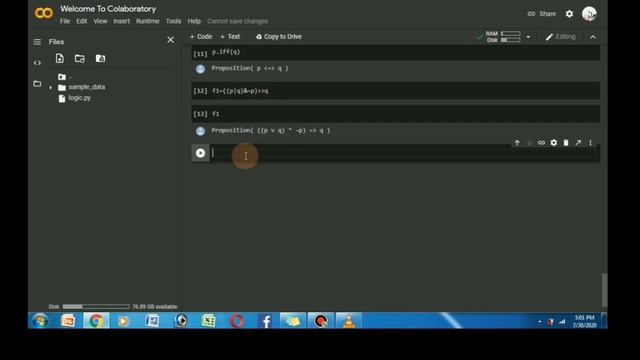Viewport: 640px width, 360px height.
Task: Run the empty active cell
Action: 200,153
